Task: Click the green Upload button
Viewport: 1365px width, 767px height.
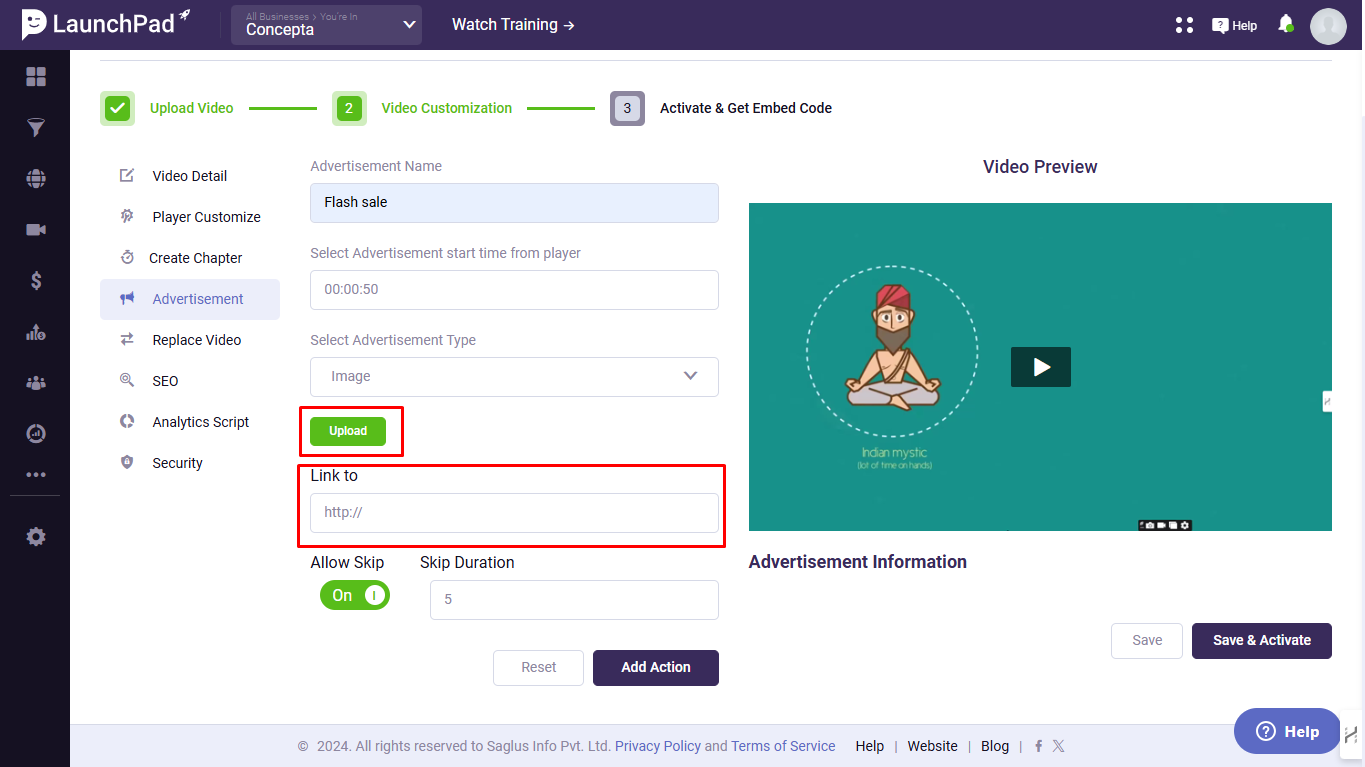Action: [x=348, y=431]
